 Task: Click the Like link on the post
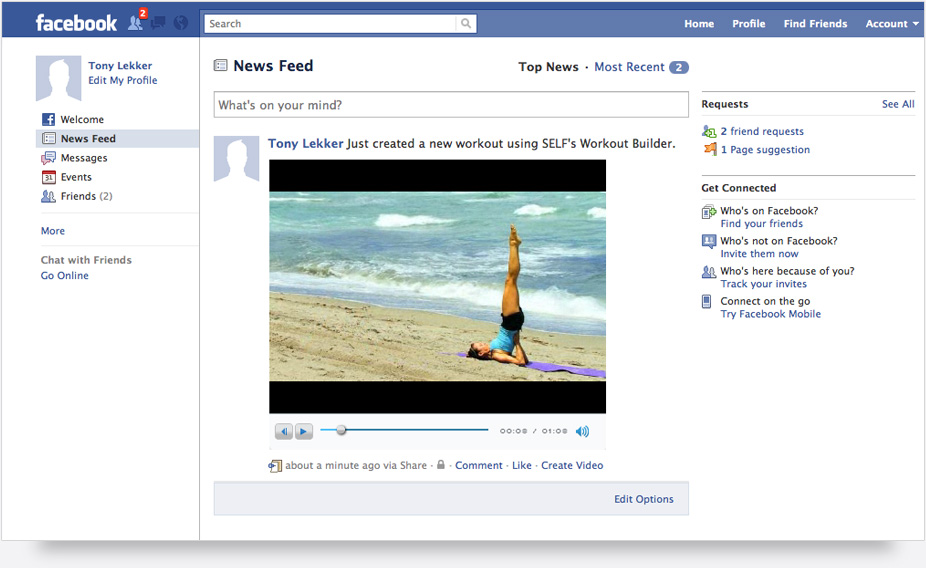tap(522, 465)
